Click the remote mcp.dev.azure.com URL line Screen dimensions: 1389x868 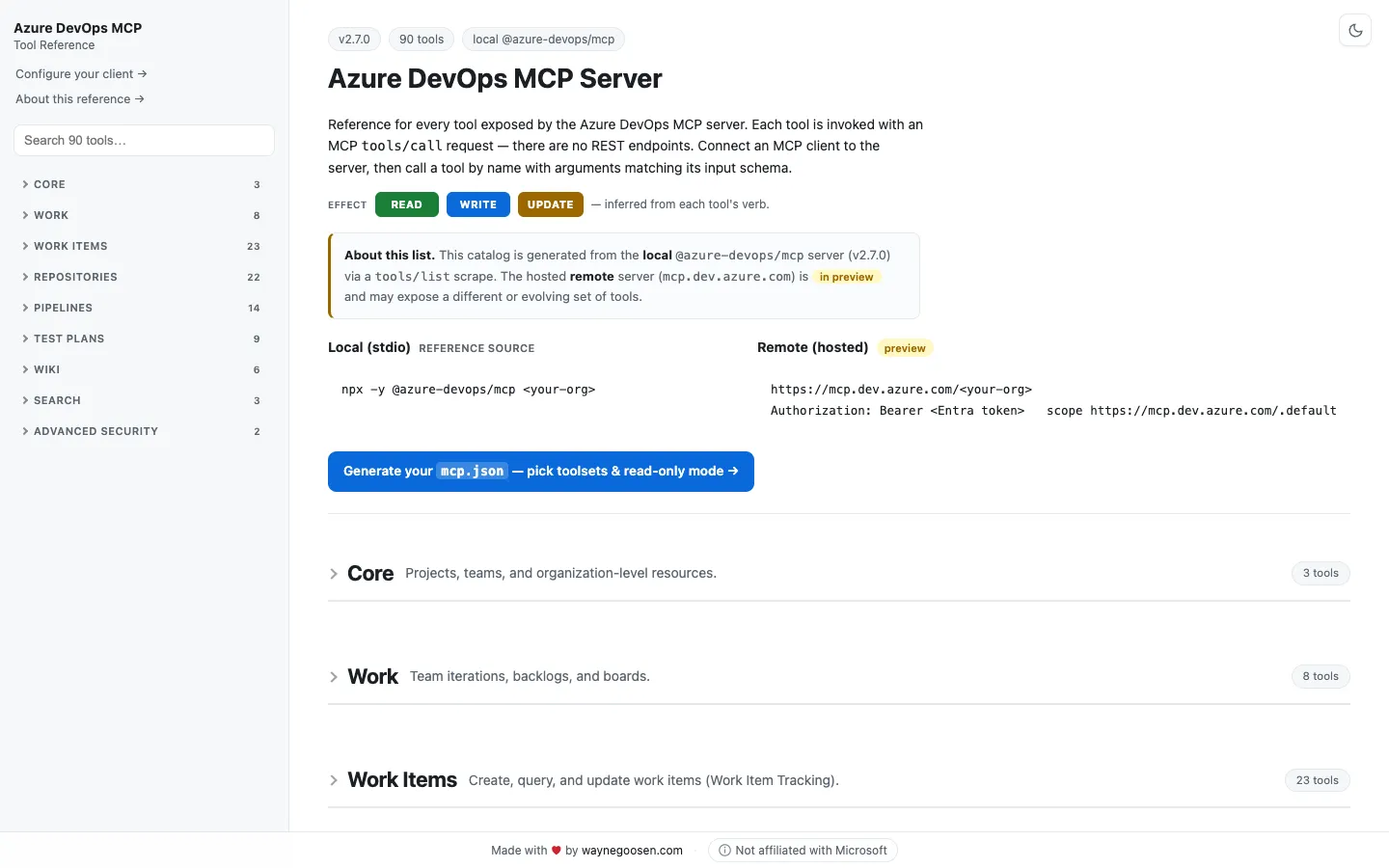pos(901,390)
